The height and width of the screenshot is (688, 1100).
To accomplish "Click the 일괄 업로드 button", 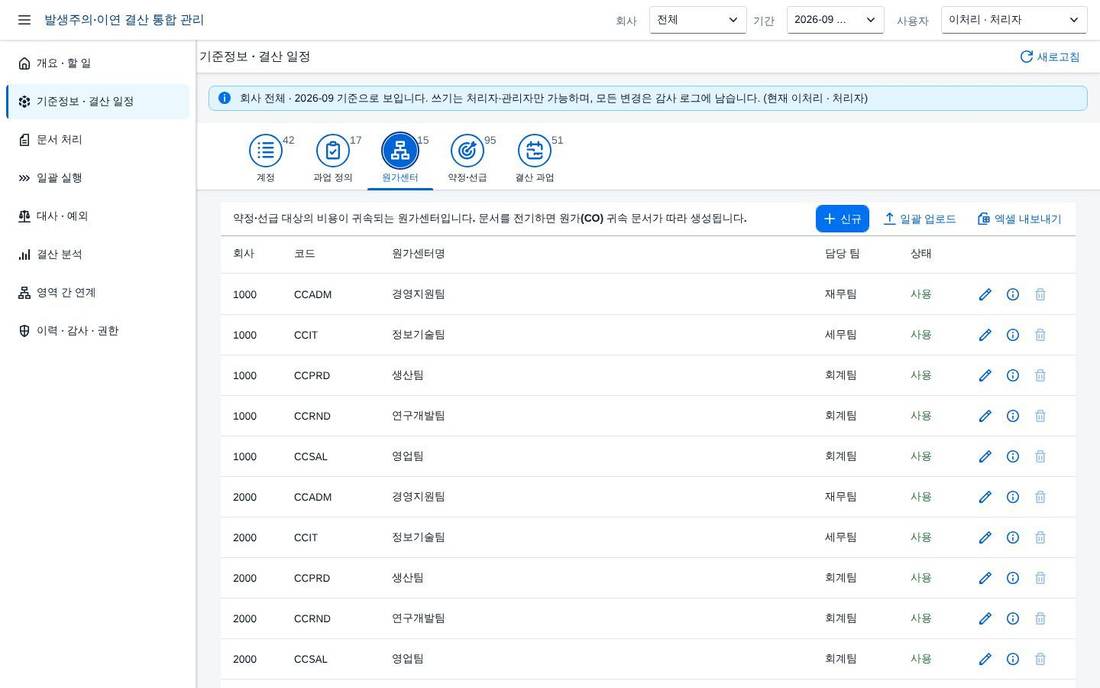I will tap(919, 219).
